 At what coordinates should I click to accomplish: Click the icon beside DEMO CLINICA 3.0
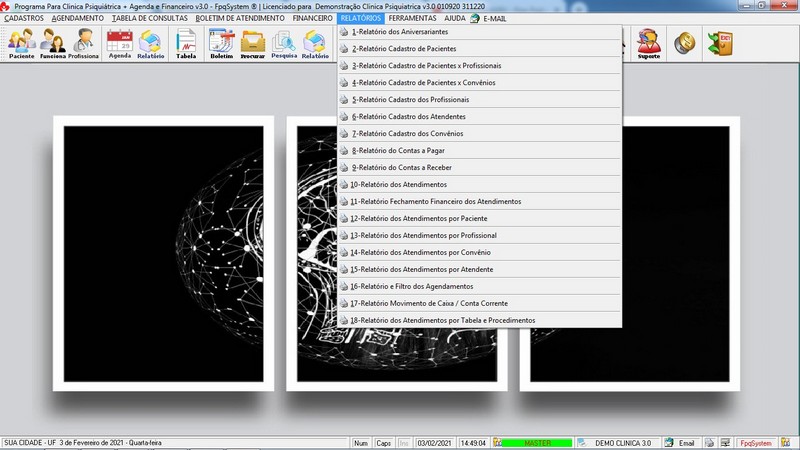coord(582,443)
